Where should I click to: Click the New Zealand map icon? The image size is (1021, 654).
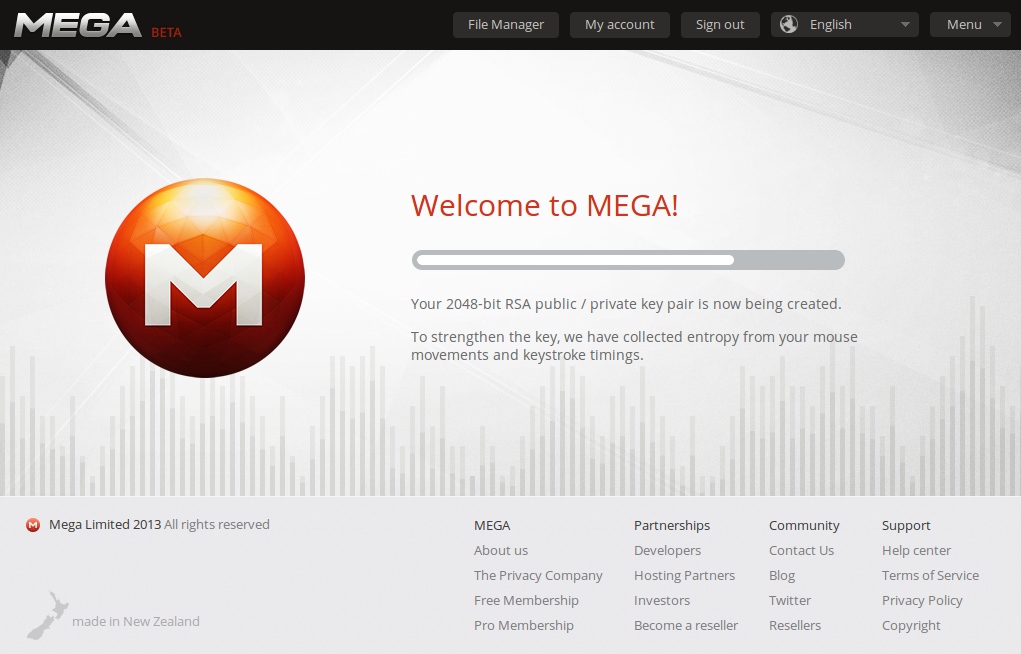point(48,615)
